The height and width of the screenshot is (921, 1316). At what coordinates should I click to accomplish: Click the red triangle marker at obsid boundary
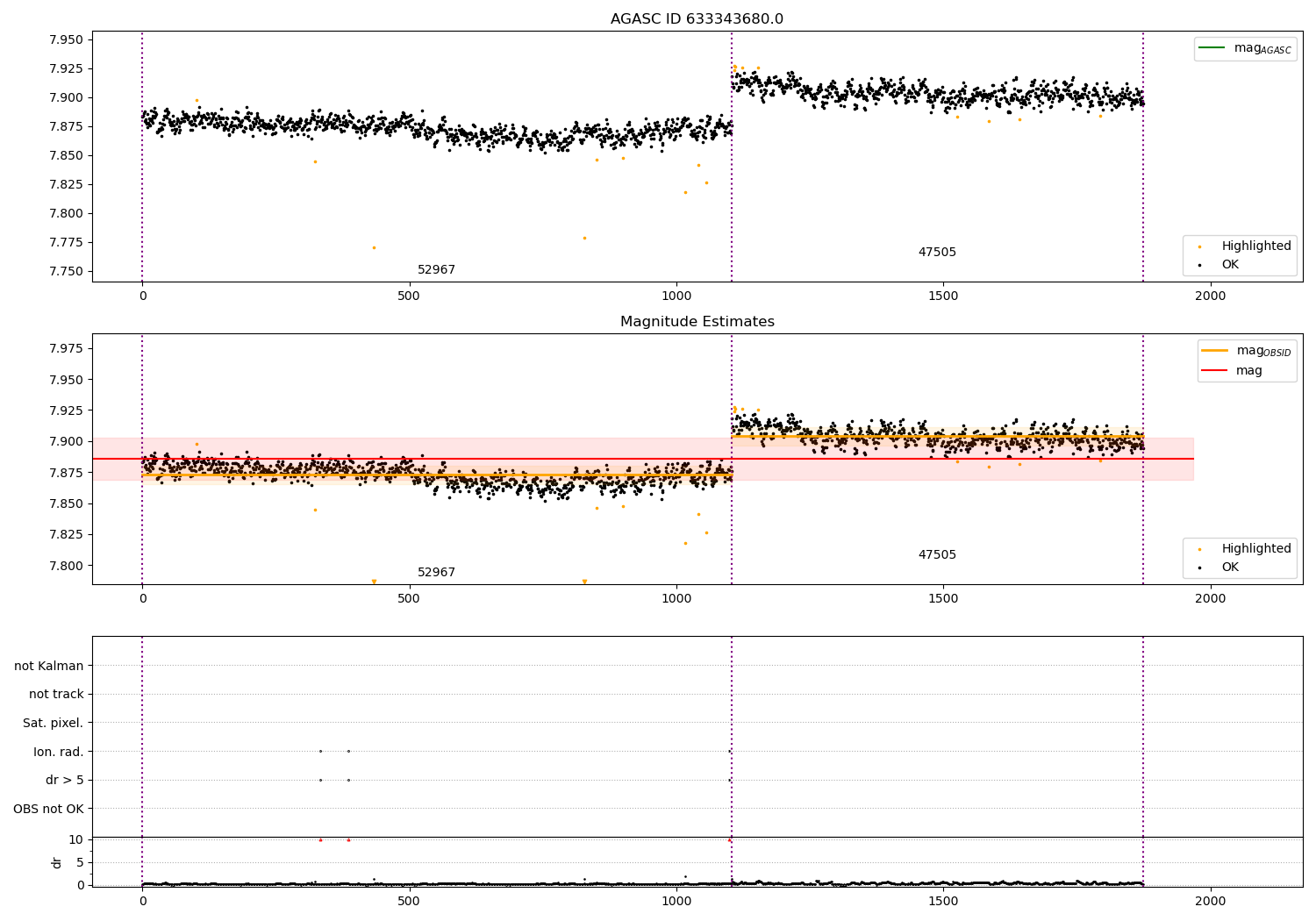[x=729, y=839]
